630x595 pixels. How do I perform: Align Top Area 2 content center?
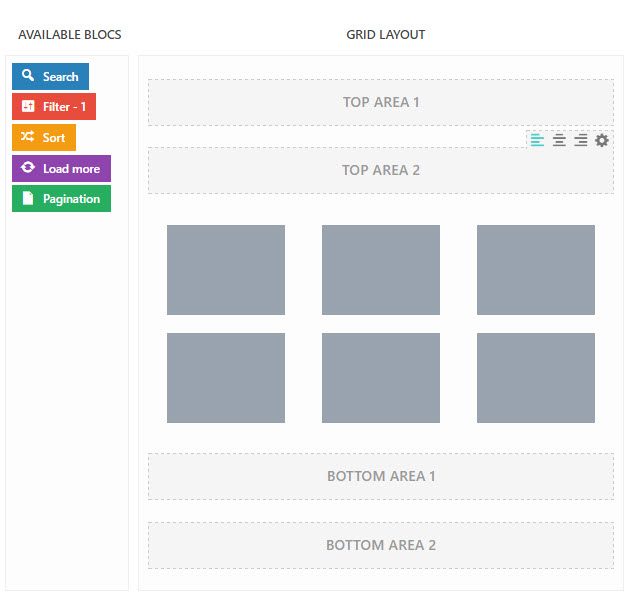point(559,141)
